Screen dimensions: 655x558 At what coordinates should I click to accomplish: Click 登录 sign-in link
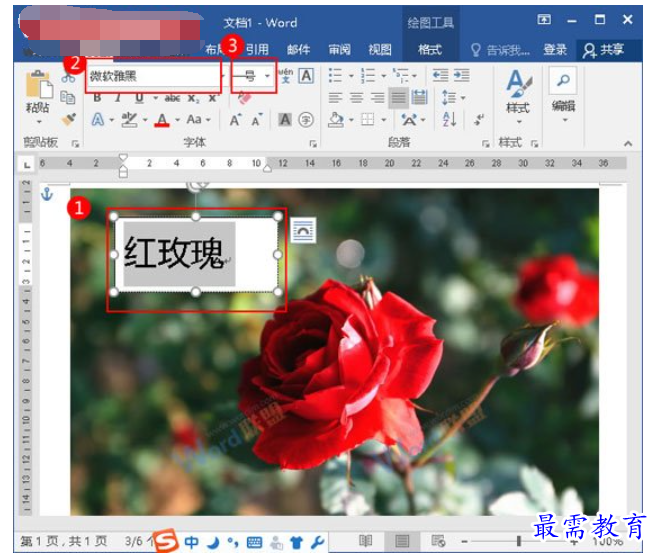555,50
